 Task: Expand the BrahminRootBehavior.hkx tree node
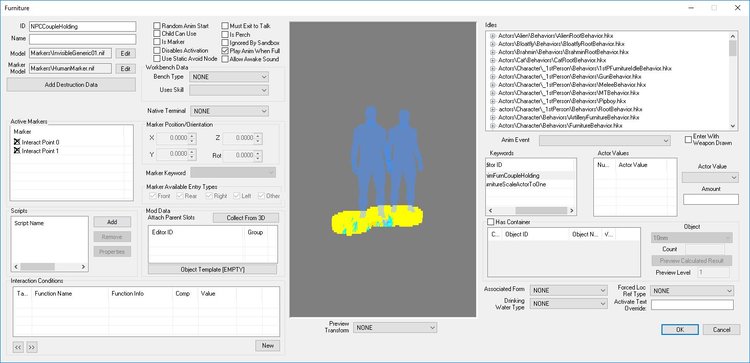tap(492, 52)
